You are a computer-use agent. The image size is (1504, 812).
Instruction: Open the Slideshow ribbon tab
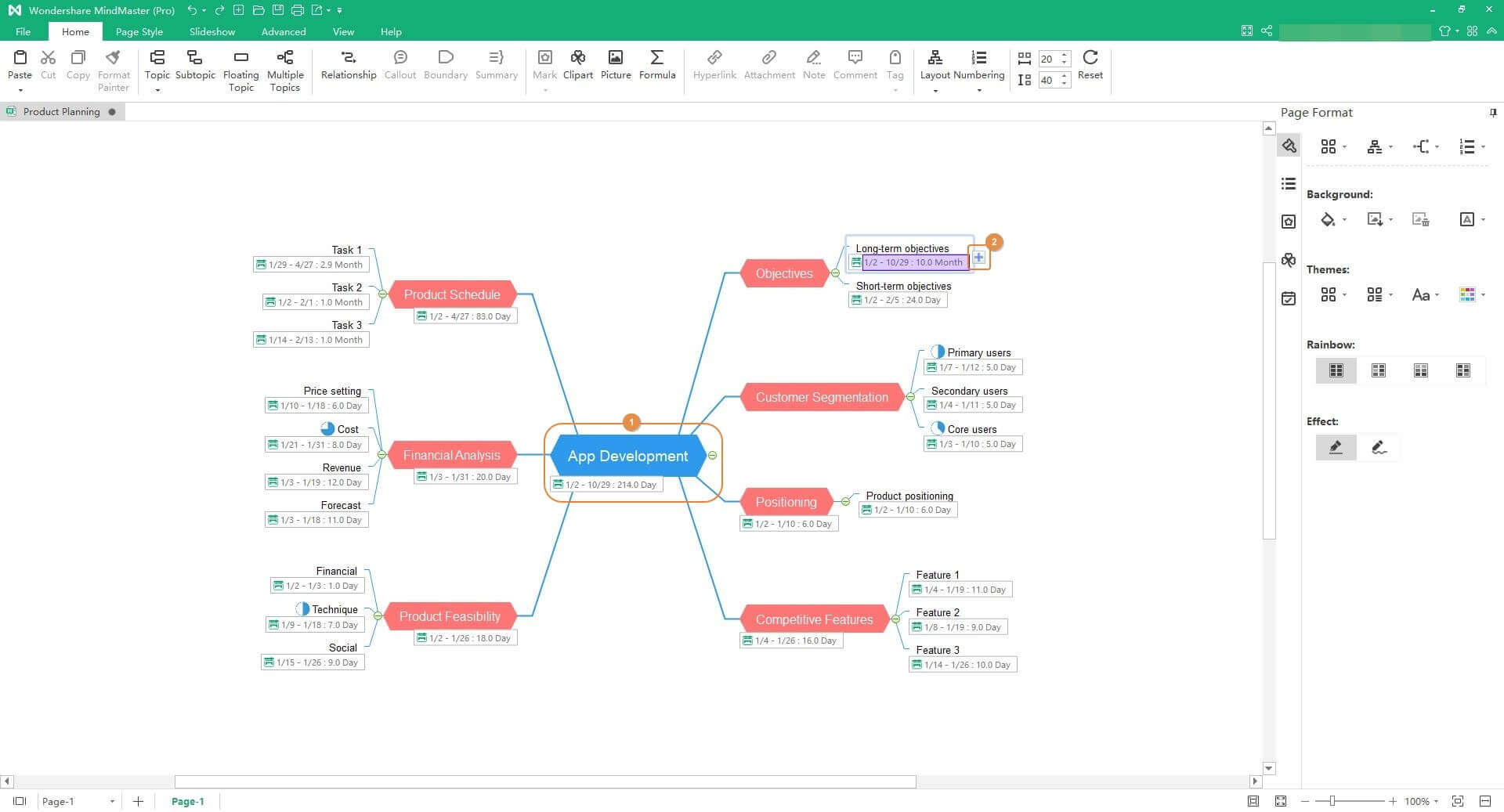pyautogui.click(x=211, y=32)
